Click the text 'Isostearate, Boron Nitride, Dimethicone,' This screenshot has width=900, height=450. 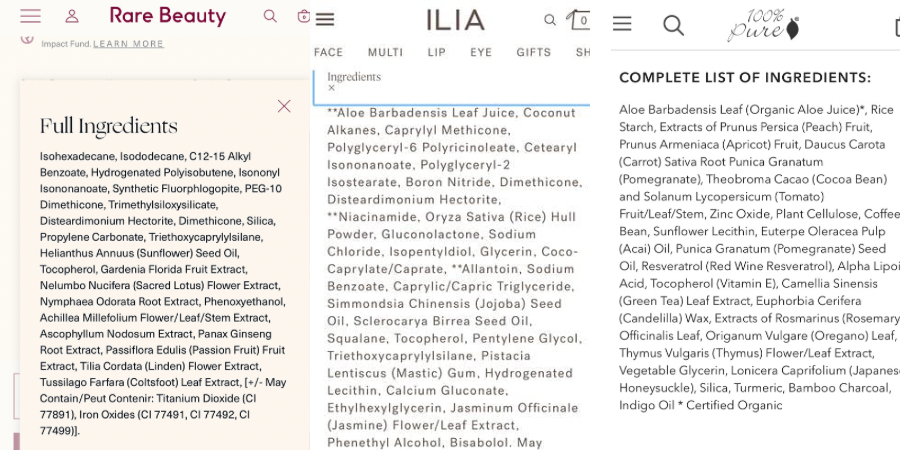point(455,182)
